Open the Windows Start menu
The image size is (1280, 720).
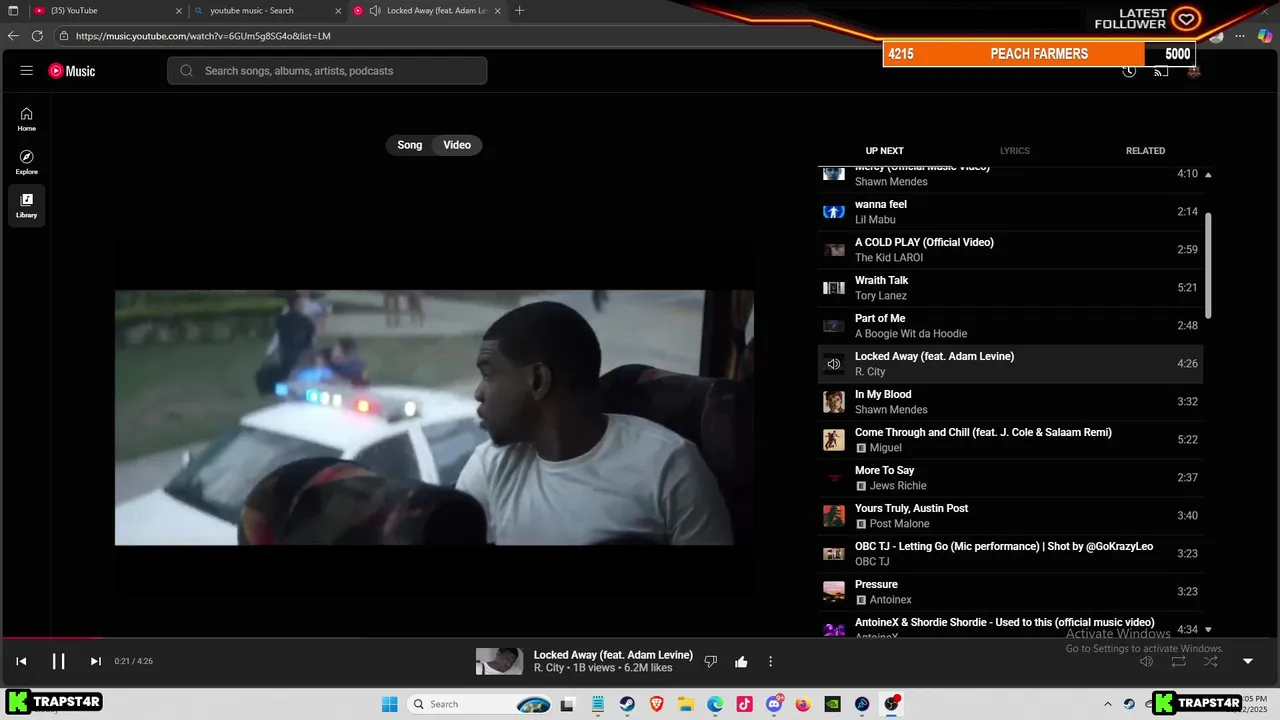click(390, 704)
